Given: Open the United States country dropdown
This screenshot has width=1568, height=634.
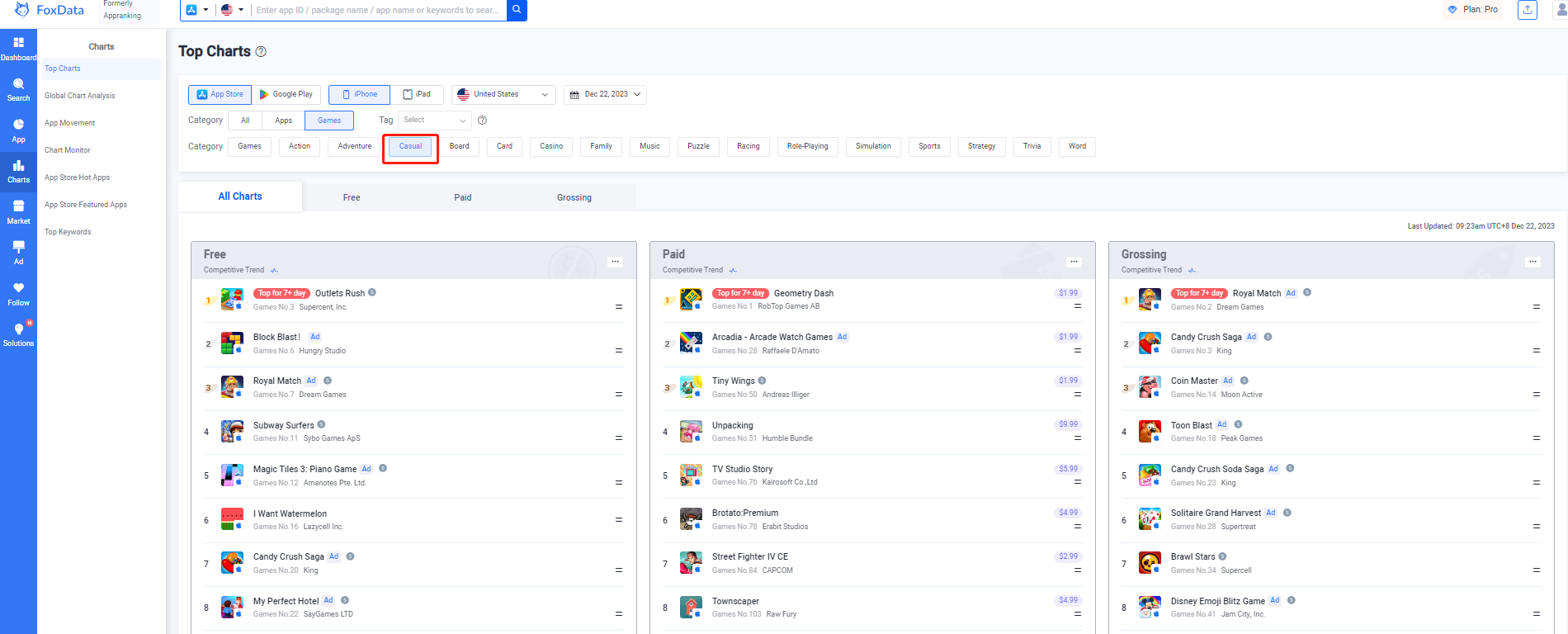Looking at the screenshot, I should click(x=503, y=95).
